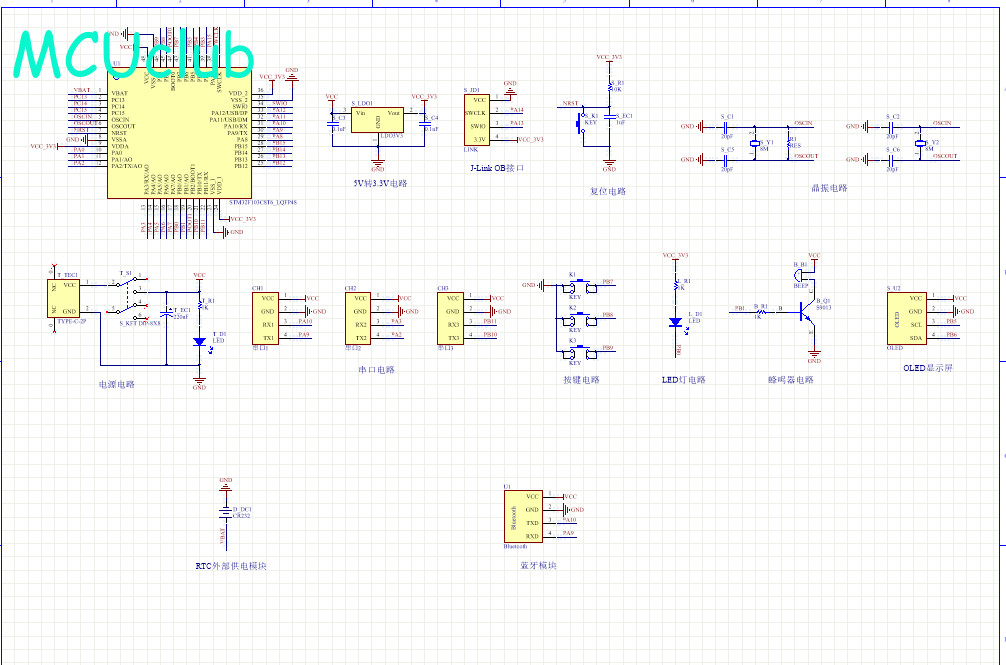Click the MCUclub watermark logo
This screenshot has width=1006, height=665.
[x=133, y=55]
